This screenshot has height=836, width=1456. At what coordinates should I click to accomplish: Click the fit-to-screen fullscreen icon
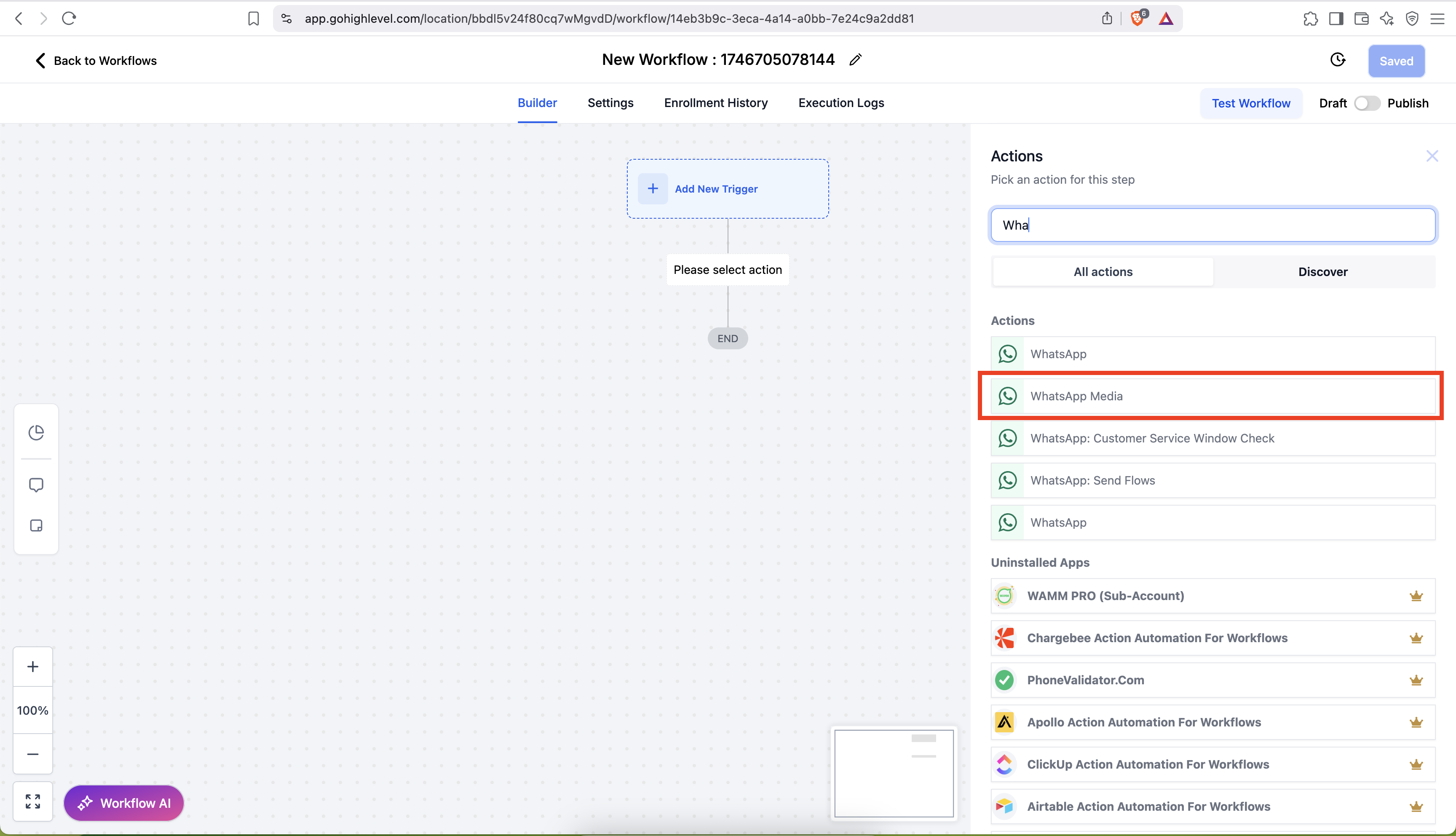click(33, 801)
